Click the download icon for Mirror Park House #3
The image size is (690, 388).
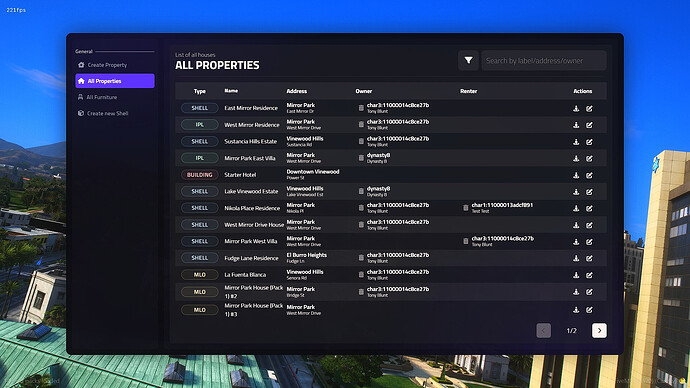pos(576,310)
